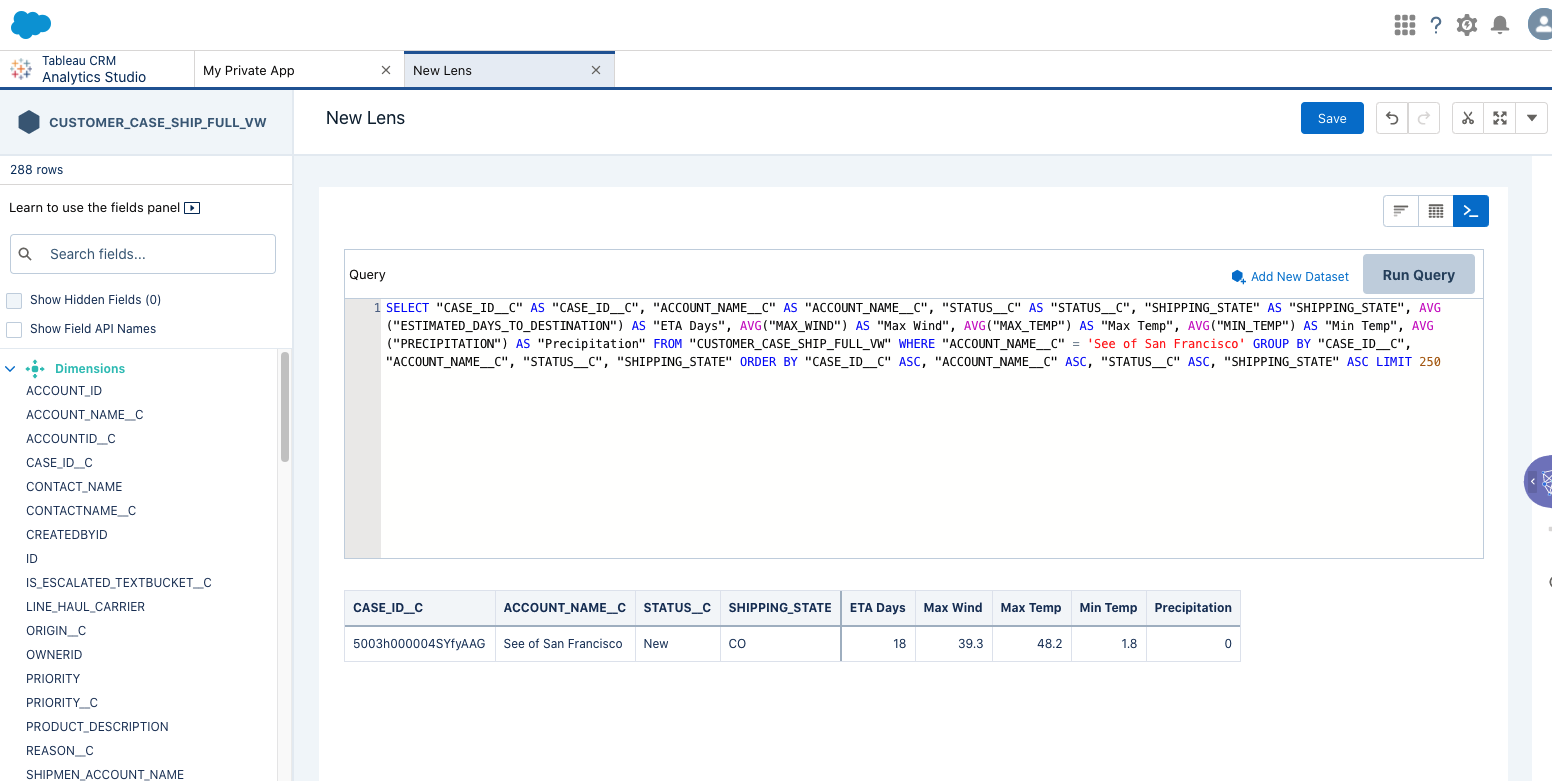Click the Run Query button

tap(1418, 275)
